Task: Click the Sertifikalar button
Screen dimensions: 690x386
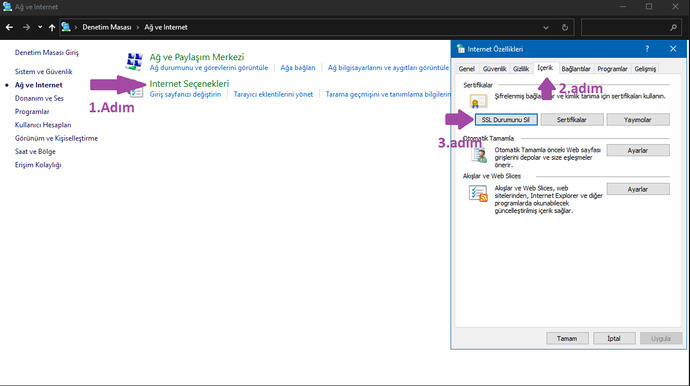Action: (x=572, y=120)
